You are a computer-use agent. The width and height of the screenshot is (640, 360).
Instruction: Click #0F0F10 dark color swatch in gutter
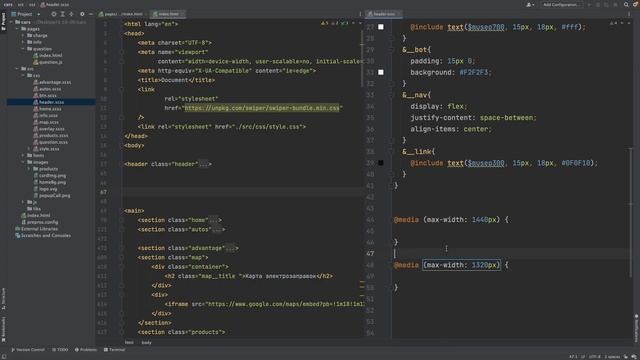pyautogui.click(x=381, y=163)
